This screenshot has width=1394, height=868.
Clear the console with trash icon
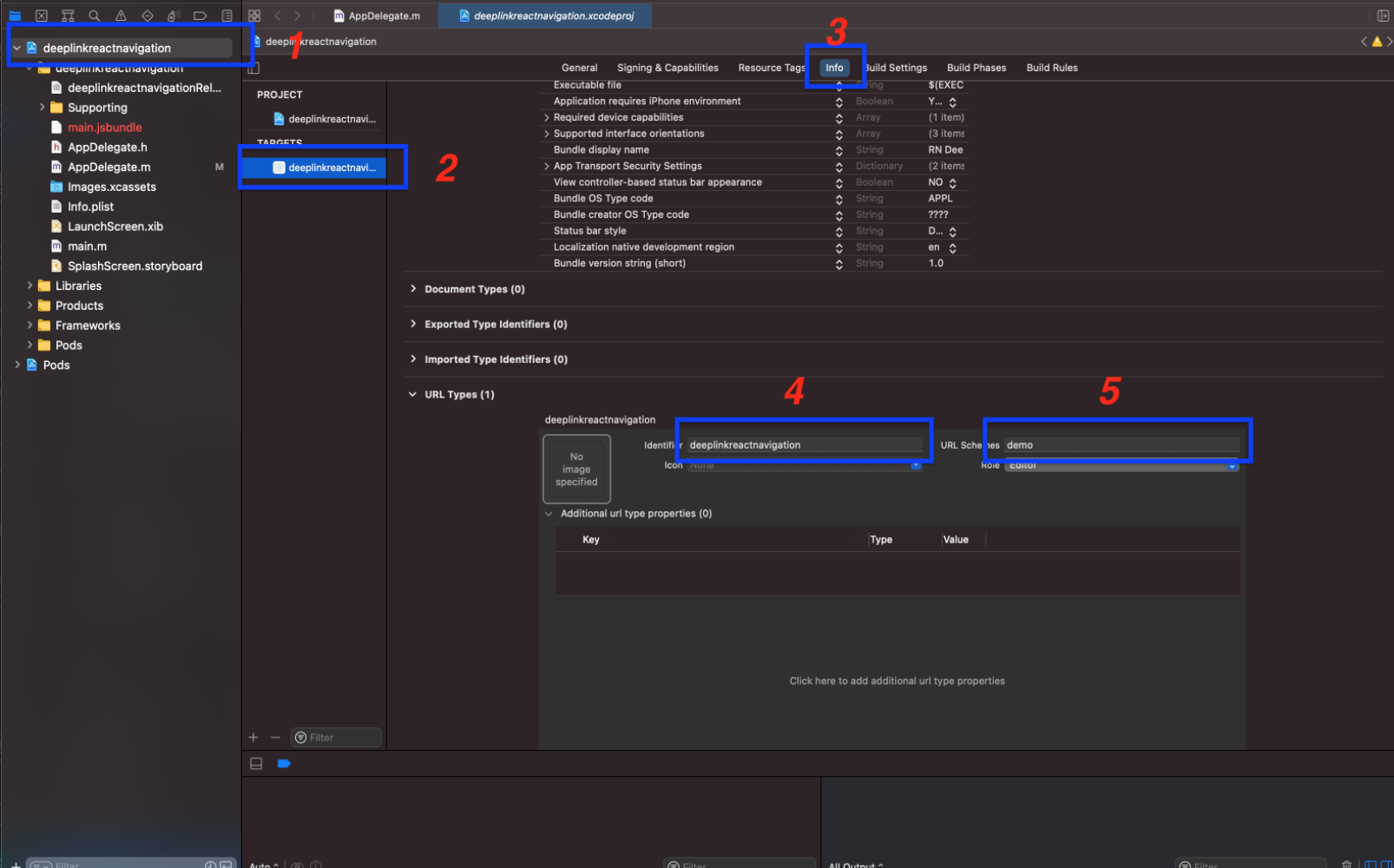tap(1346, 865)
